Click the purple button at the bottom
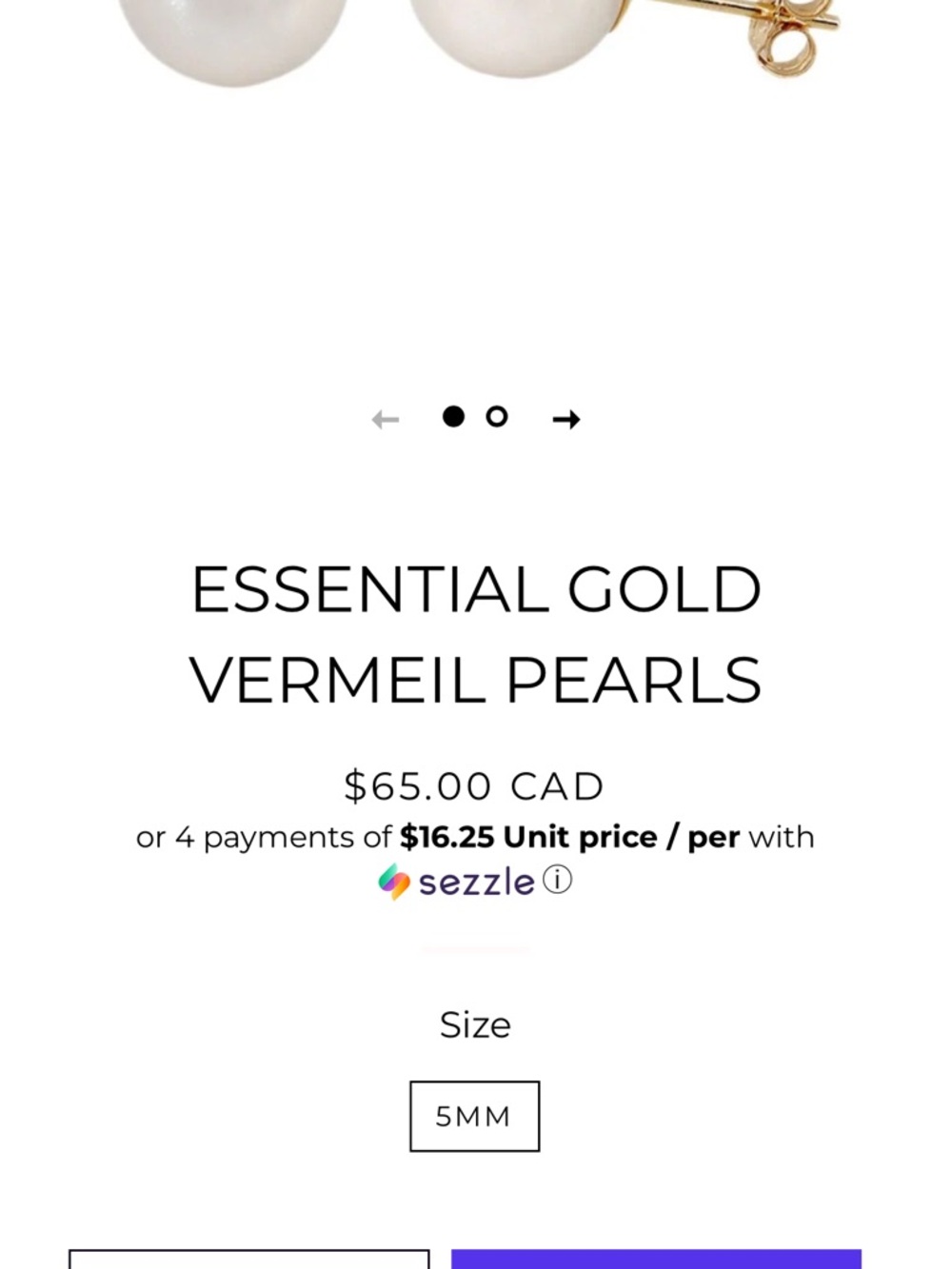 pos(656,1259)
